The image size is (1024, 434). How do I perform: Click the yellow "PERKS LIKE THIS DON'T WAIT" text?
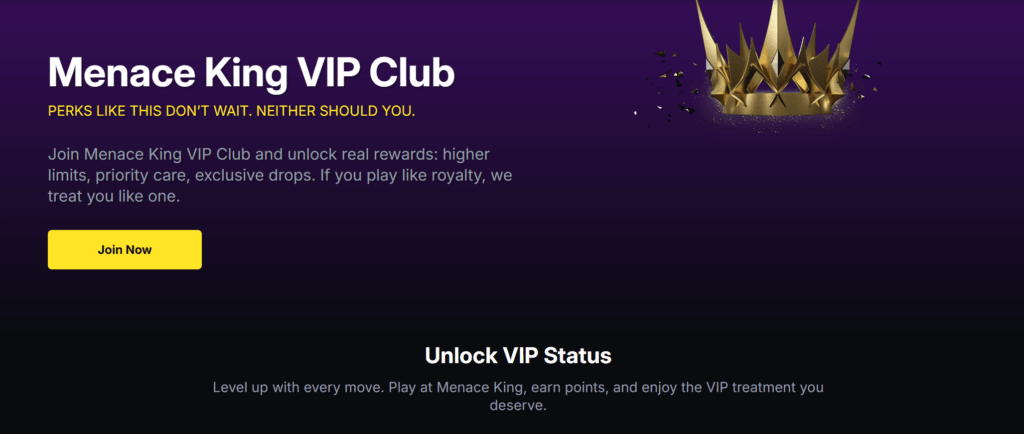click(148, 110)
